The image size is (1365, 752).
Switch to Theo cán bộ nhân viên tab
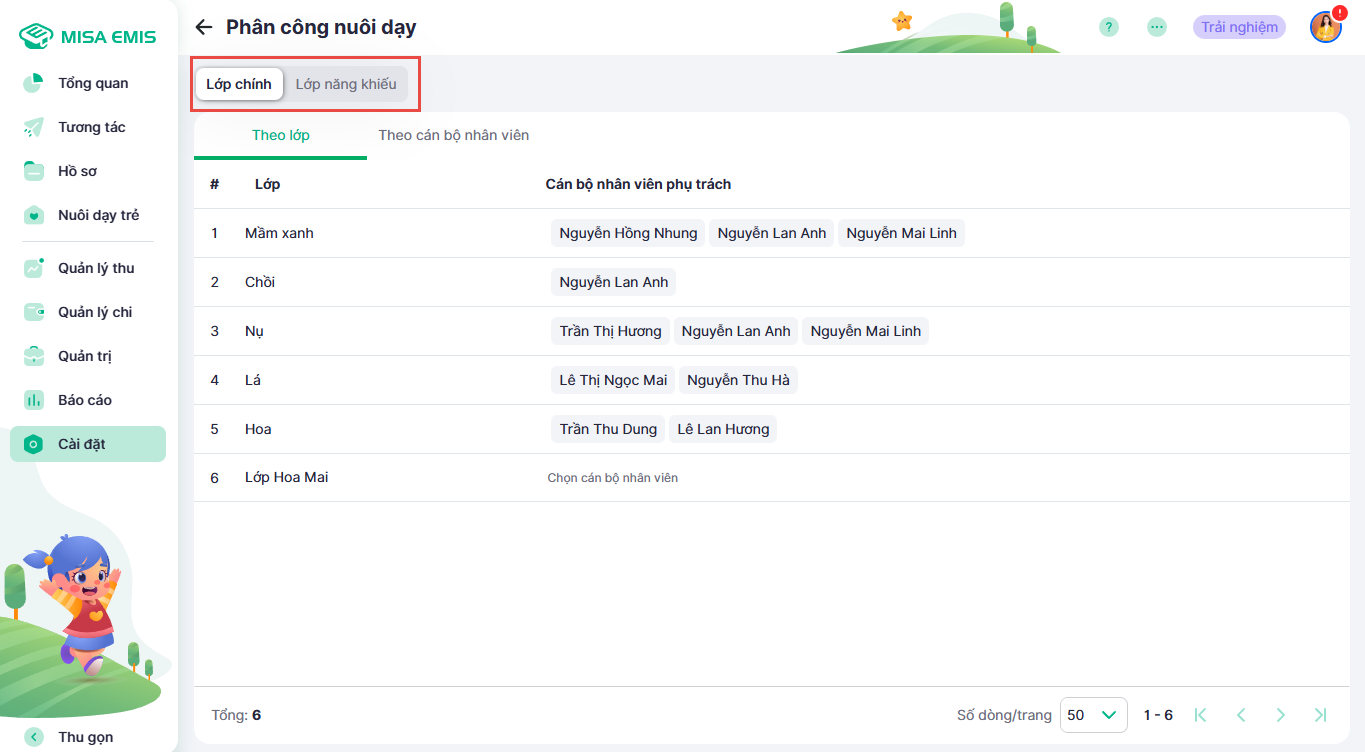coord(454,135)
